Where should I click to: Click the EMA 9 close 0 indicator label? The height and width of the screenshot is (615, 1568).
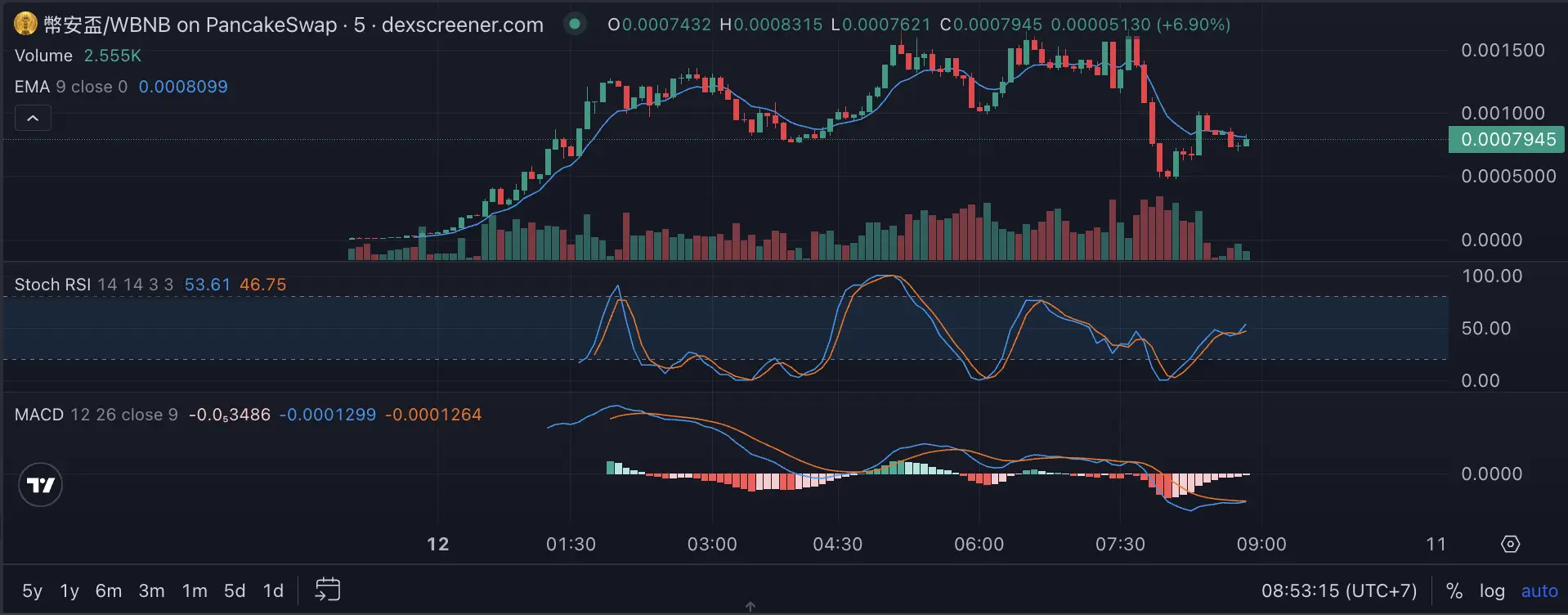[71, 87]
